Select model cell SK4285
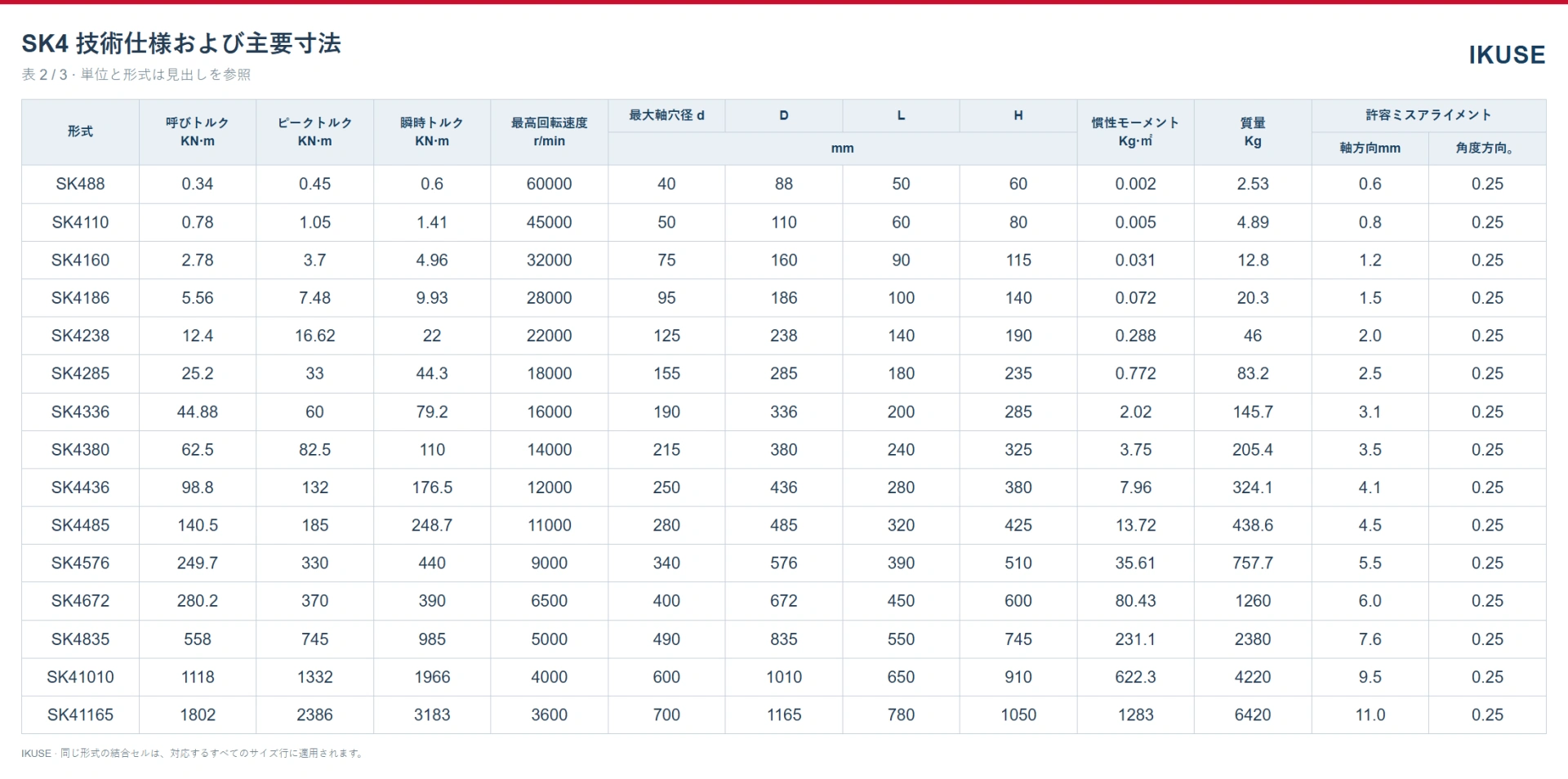 pyautogui.click(x=80, y=373)
